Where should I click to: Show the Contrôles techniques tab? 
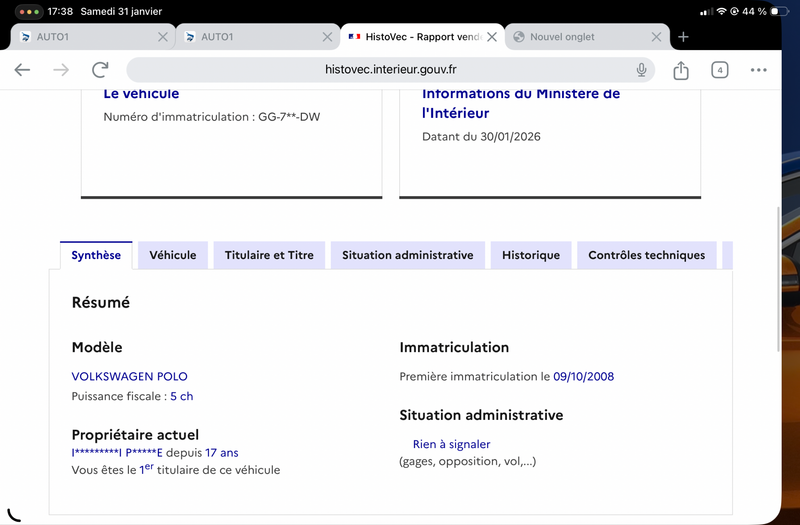point(646,255)
